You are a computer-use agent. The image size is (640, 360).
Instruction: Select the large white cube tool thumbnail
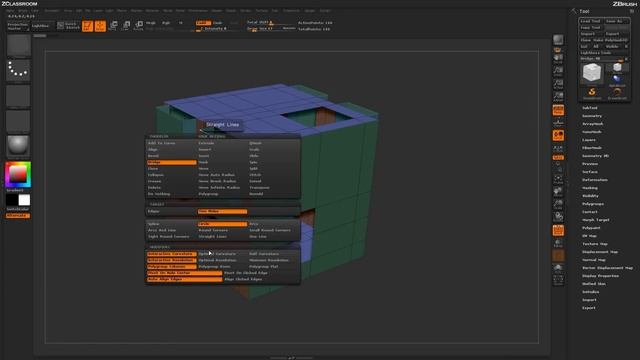[x=592, y=73]
